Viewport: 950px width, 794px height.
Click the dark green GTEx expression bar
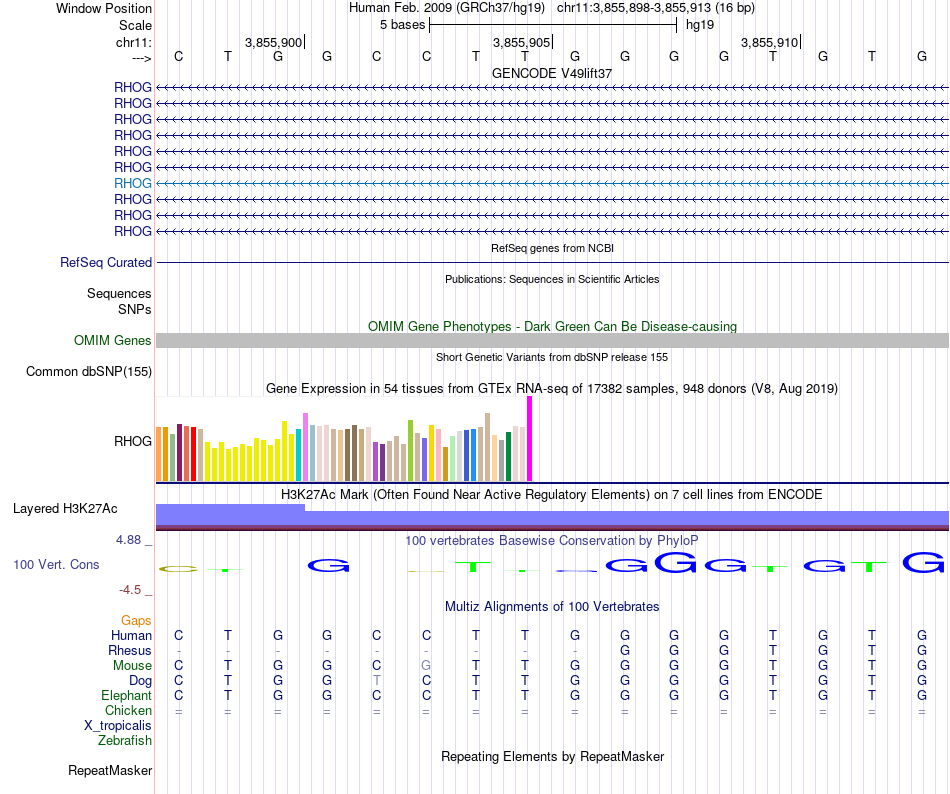[x=508, y=457]
